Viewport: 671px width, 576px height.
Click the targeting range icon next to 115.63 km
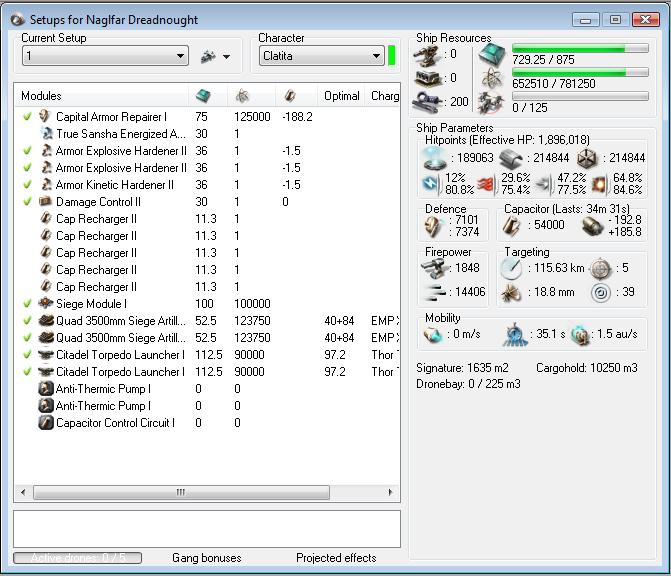(x=511, y=269)
